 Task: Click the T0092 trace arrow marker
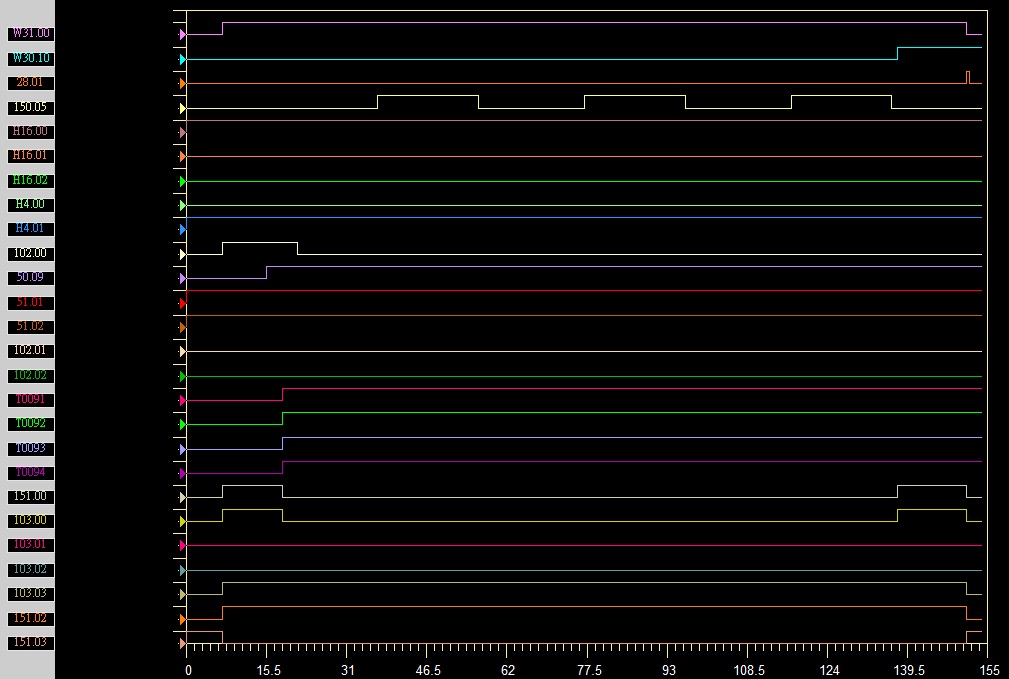tap(182, 424)
